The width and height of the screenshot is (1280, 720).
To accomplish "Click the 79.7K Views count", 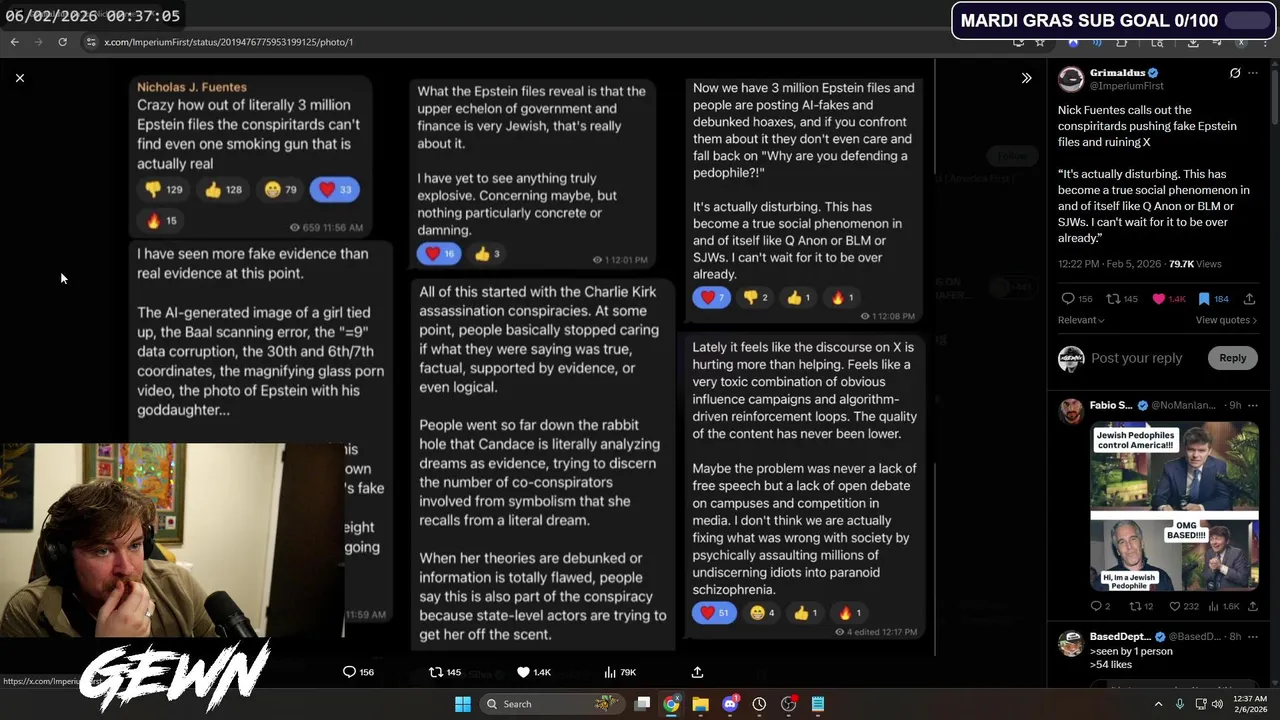I will [1195, 264].
